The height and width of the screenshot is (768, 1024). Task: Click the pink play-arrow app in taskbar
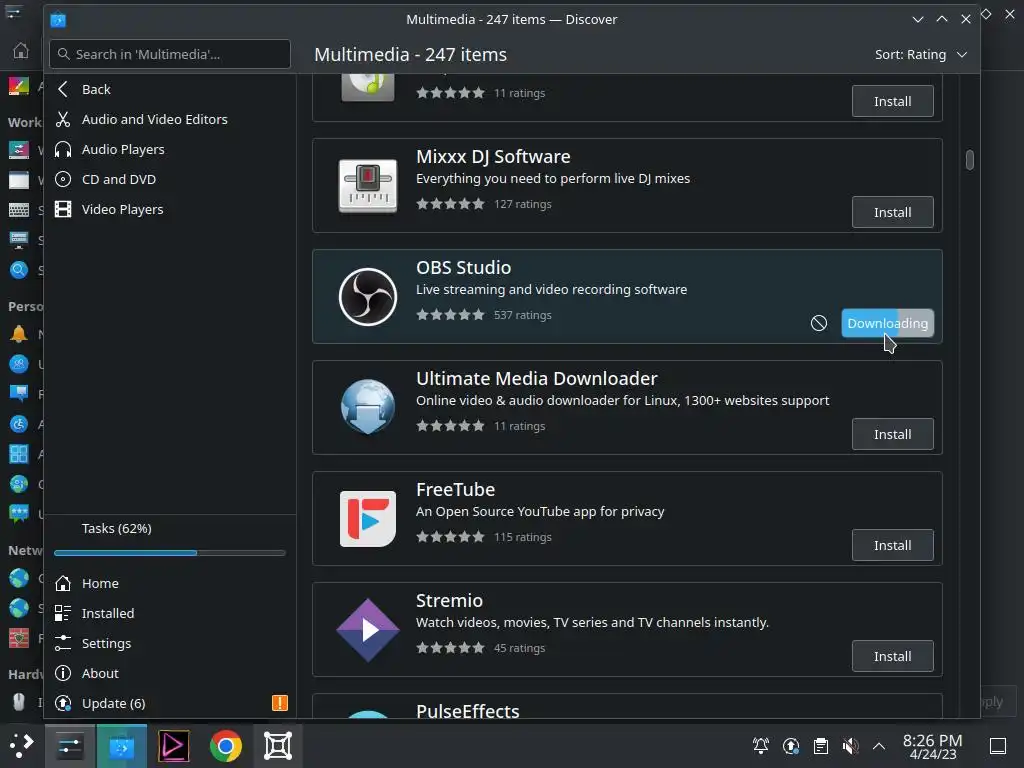(x=174, y=746)
